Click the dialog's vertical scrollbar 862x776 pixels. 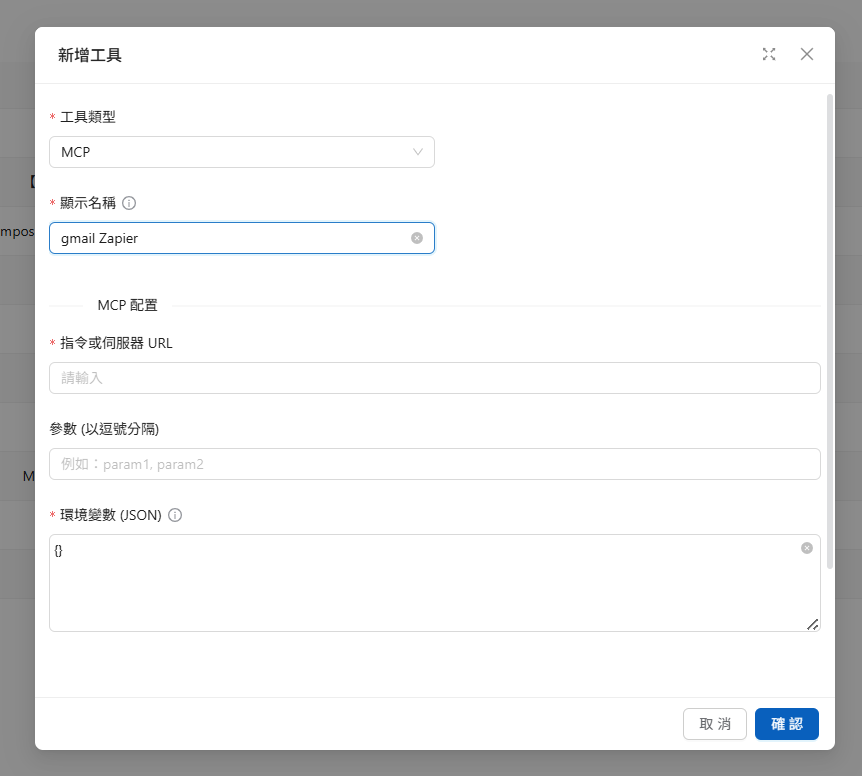[830, 300]
